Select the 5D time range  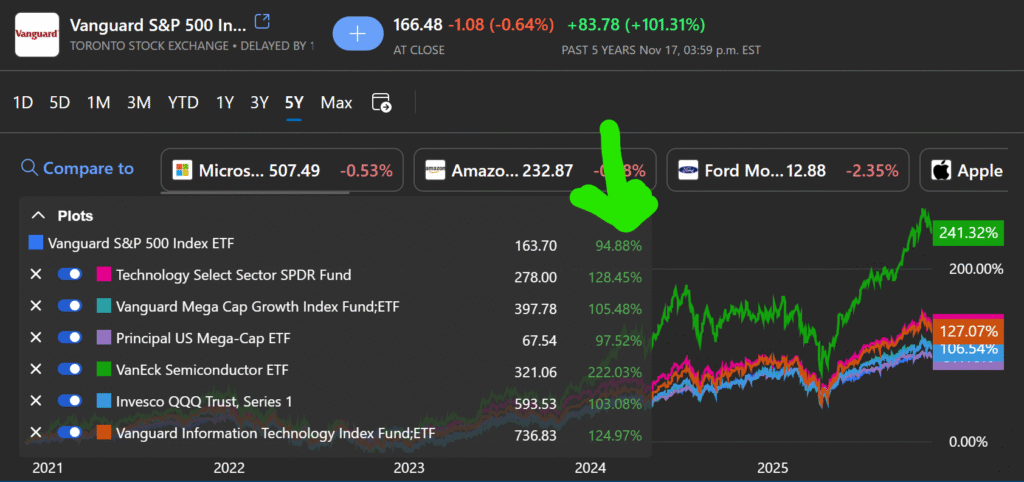[x=59, y=103]
